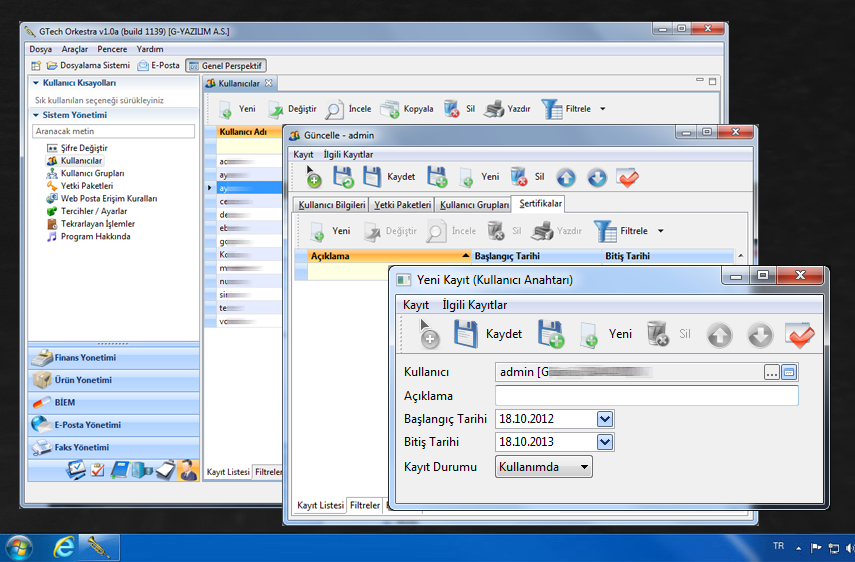Open the Başlangıç Tarihi date dropdown
The height and width of the screenshot is (562, 855).
(604, 418)
